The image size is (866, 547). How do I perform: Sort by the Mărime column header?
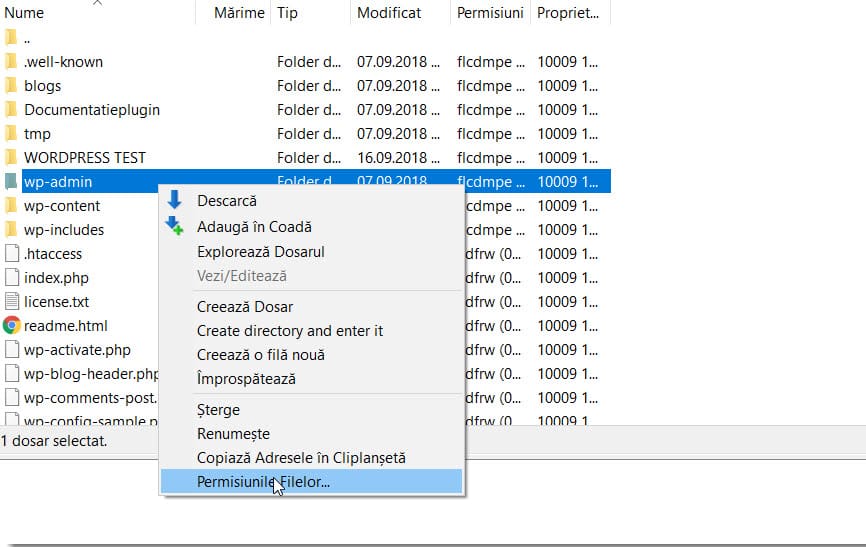[239, 13]
